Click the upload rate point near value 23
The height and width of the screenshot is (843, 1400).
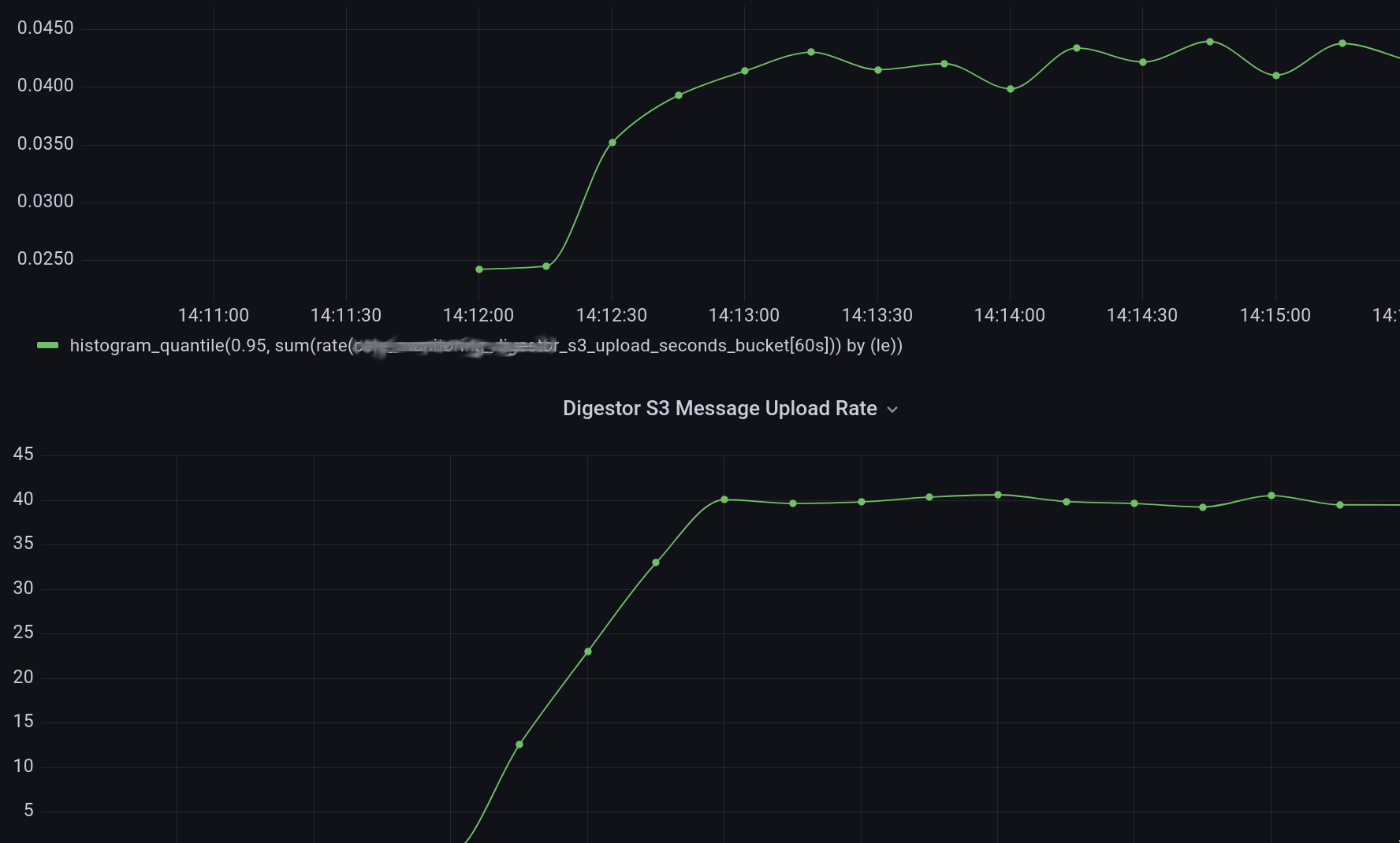(x=588, y=652)
